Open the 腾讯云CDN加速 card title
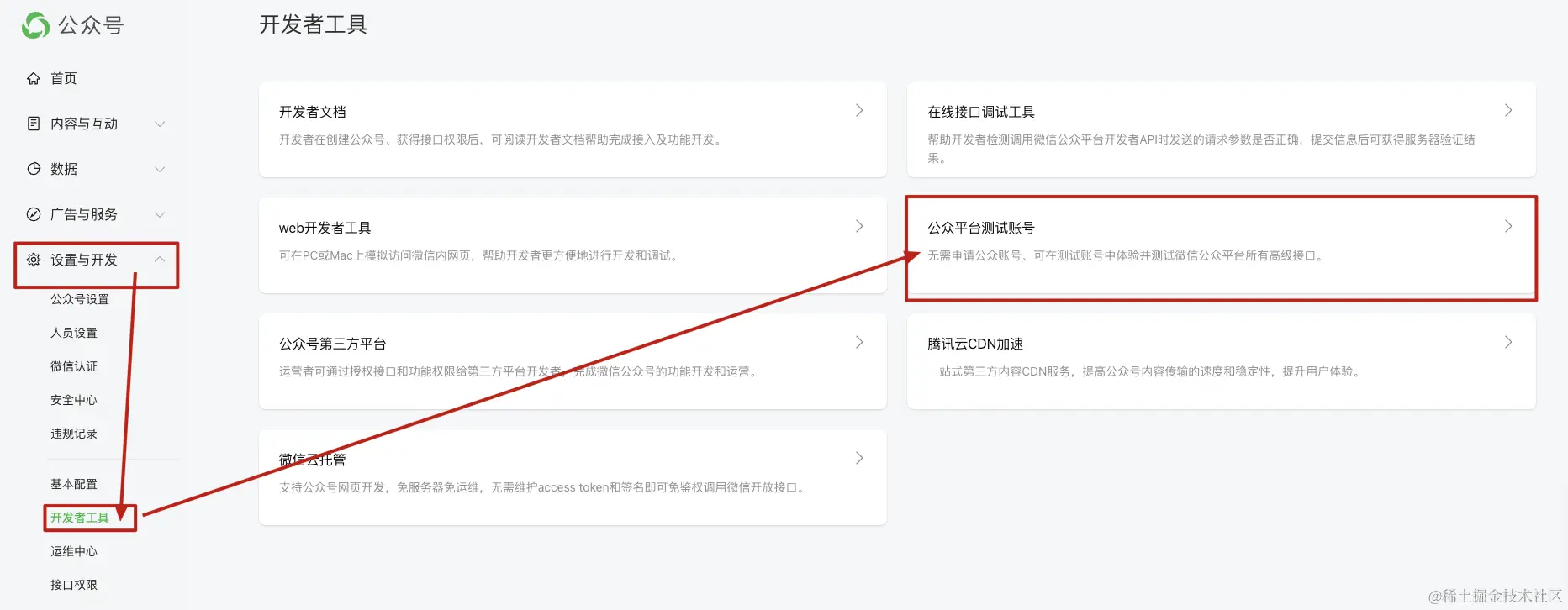The width and height of the screenshot is (1568, 610). [975, 344]
